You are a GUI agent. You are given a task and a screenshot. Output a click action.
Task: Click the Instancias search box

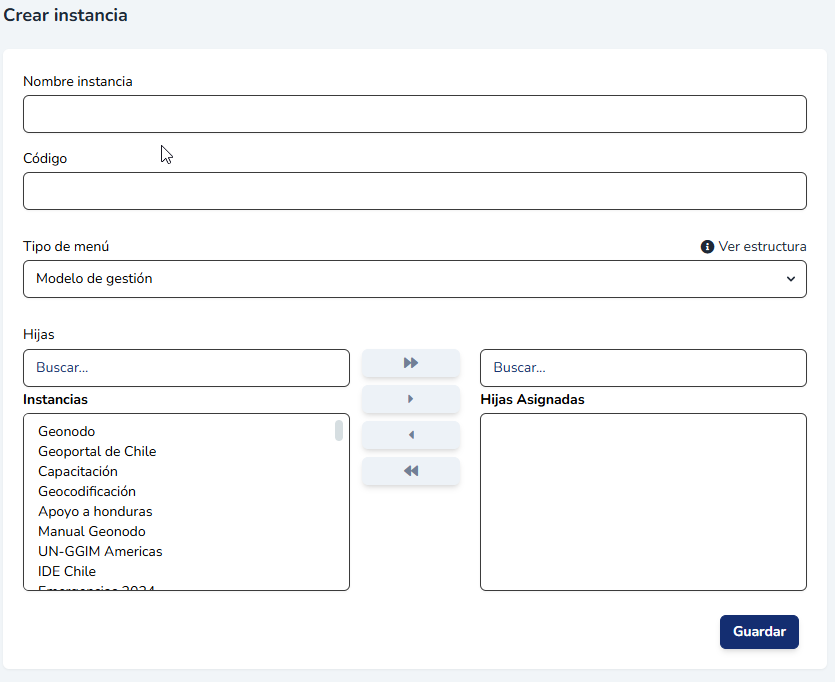click(186, 368)
